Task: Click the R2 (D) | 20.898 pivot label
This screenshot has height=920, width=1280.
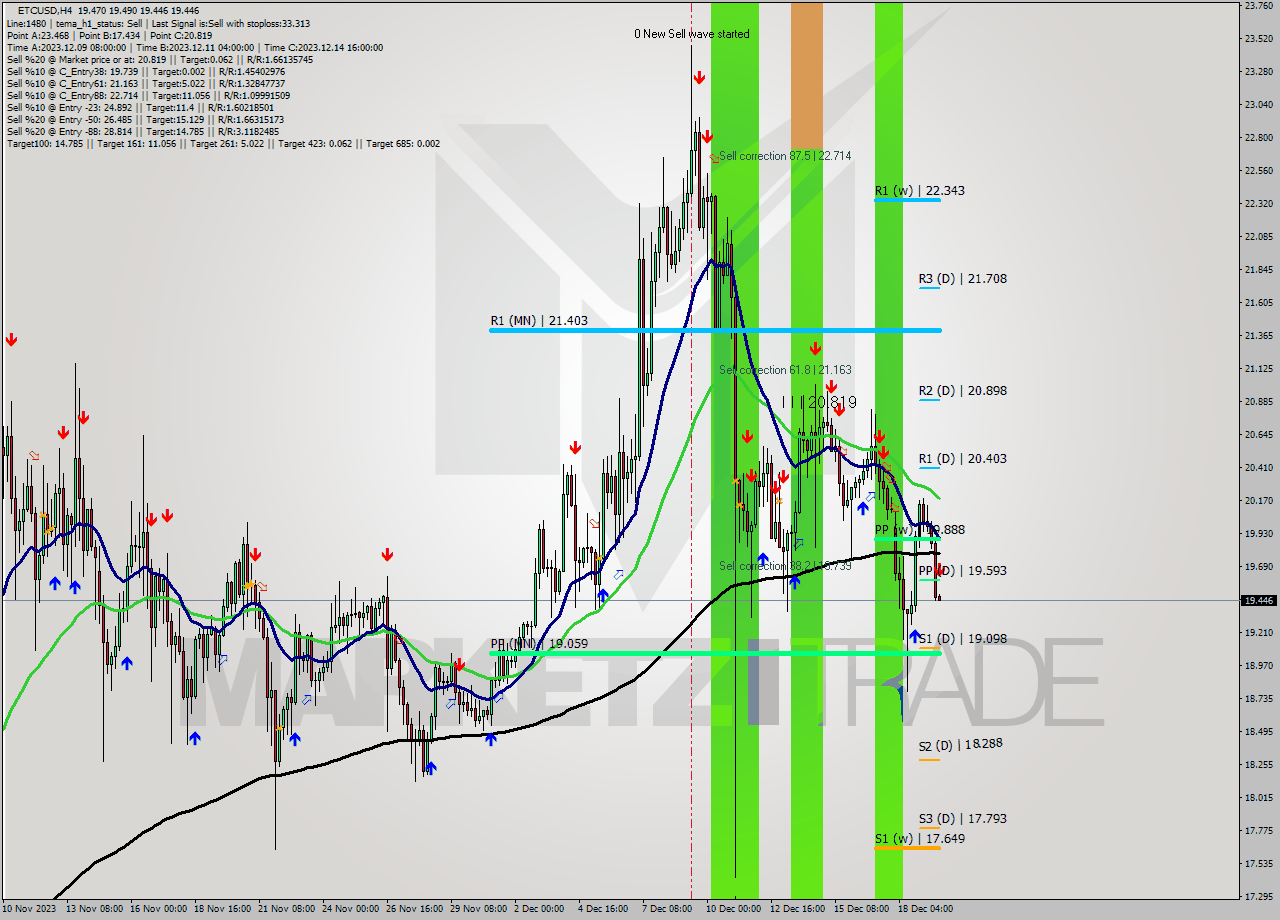Action: point(962,391)
